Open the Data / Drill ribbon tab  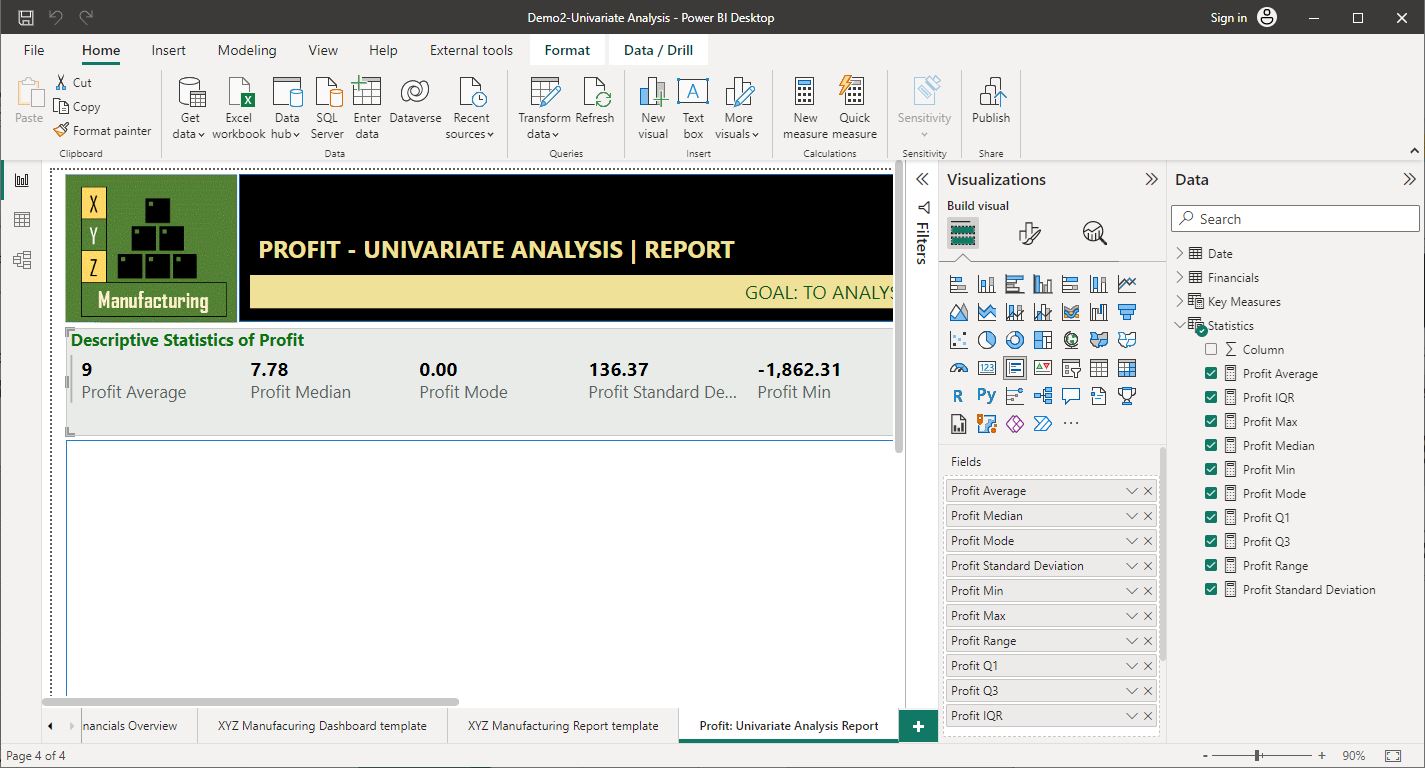[x=658, y=50]
